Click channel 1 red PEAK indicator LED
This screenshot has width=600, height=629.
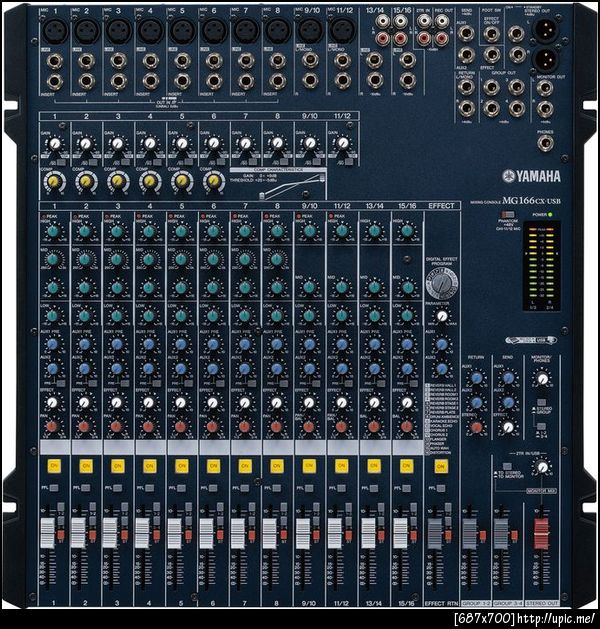(x=43, y=217)
